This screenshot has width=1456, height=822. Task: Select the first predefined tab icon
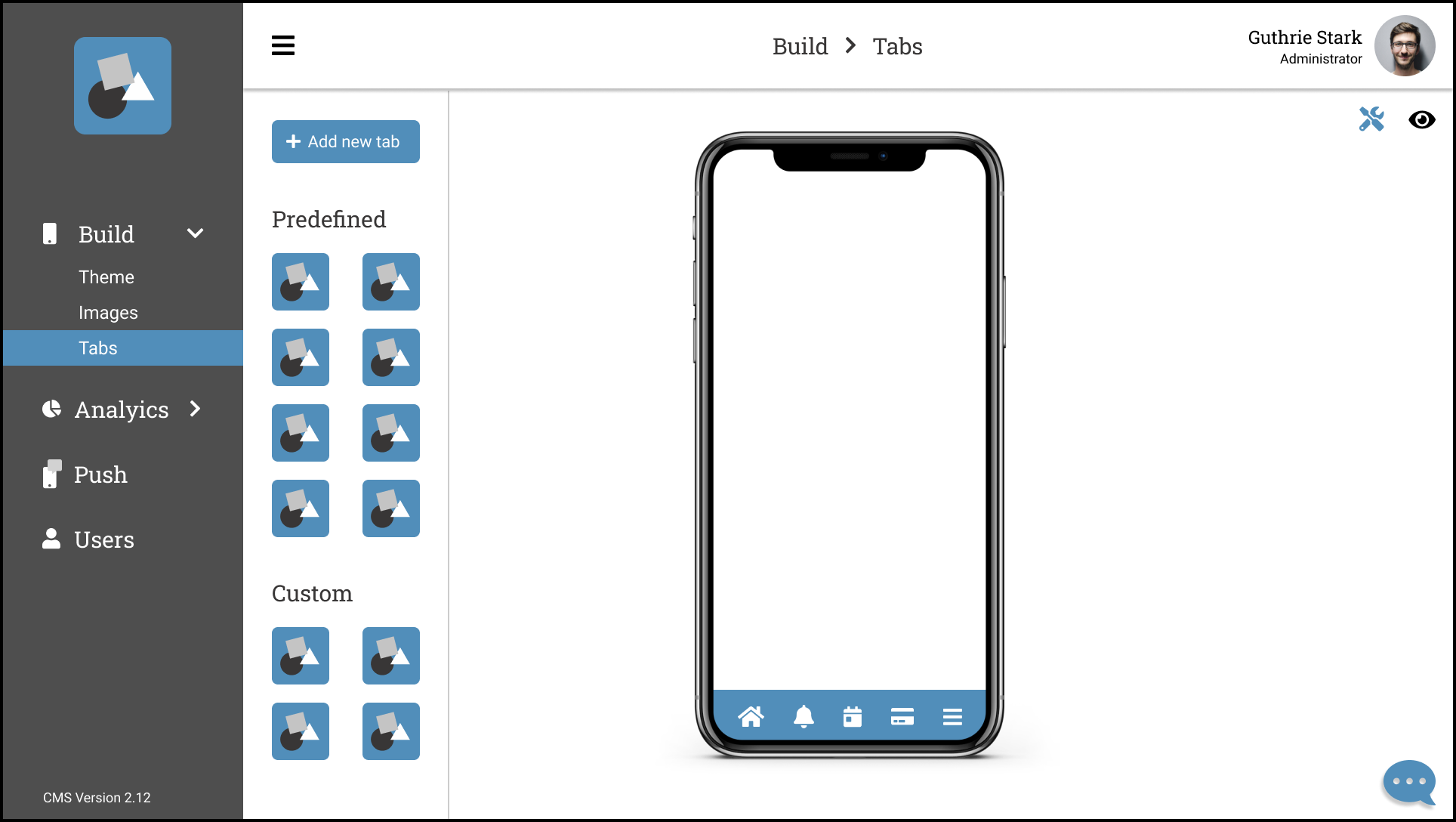click(x=300, y=281)
